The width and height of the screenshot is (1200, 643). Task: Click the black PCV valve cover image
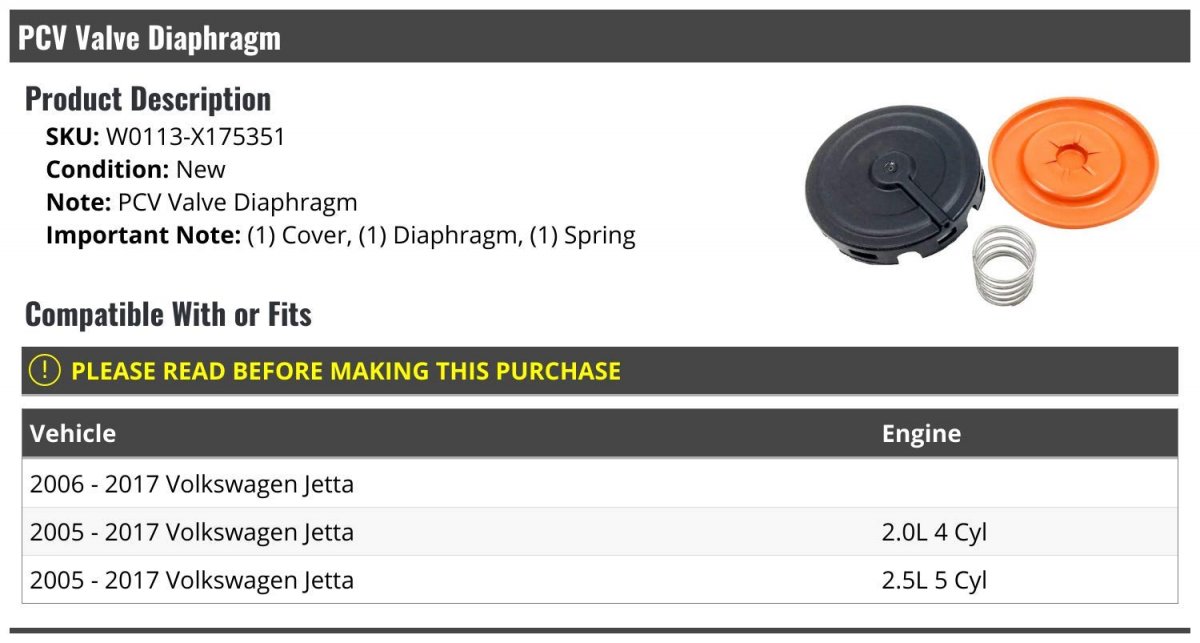[x=896, y=202]
